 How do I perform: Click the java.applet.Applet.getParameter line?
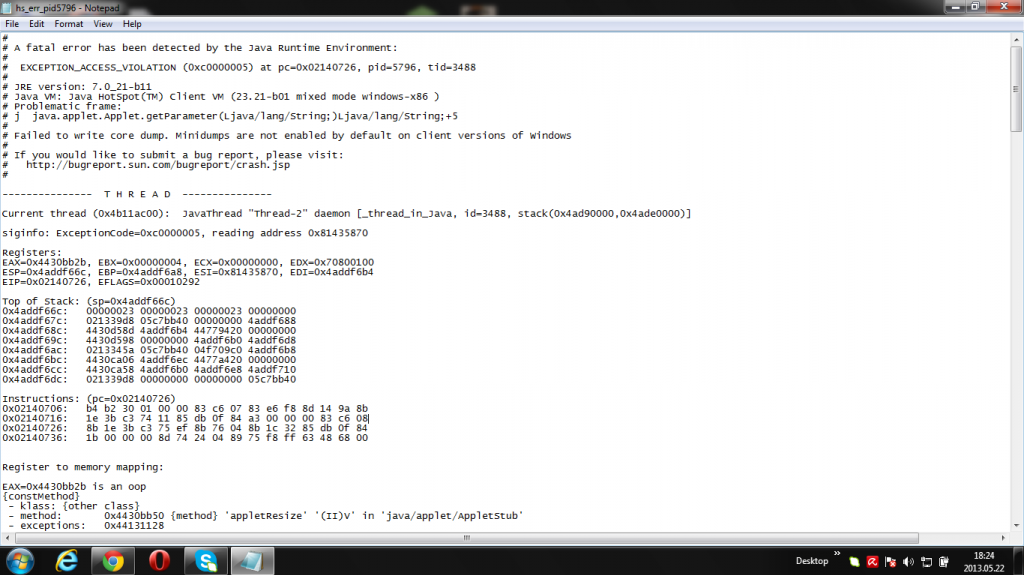(230, 116)
